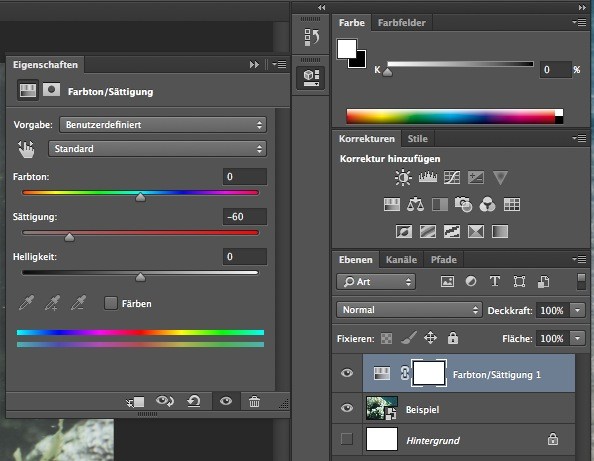594x461 pixels.
Task: Add an Exposure adjustment
Action: click(x=476, y=177)
